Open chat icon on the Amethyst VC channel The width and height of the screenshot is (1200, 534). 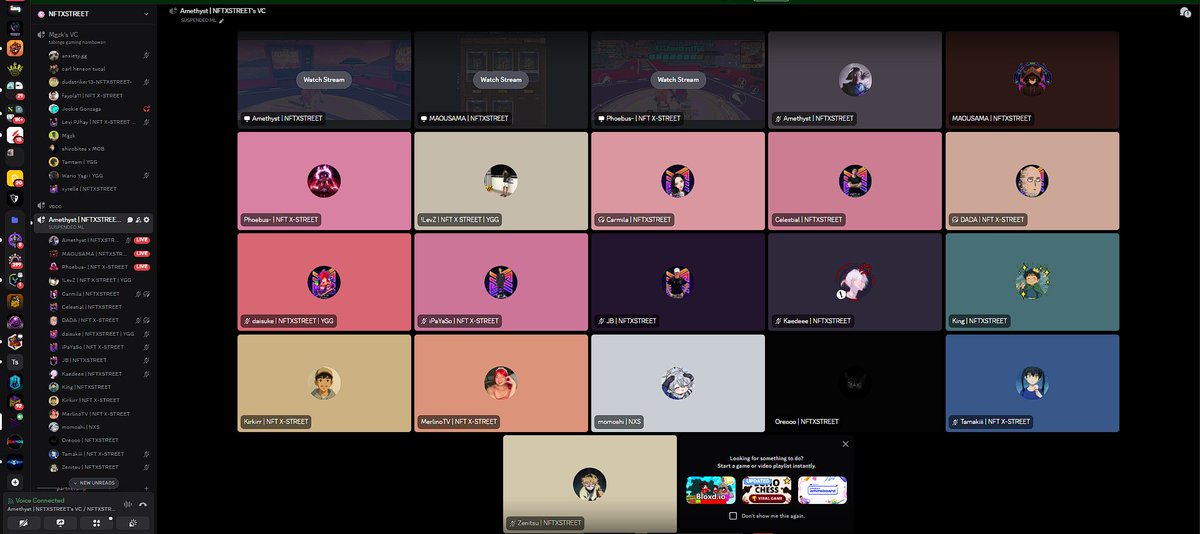tap(130, 219)
